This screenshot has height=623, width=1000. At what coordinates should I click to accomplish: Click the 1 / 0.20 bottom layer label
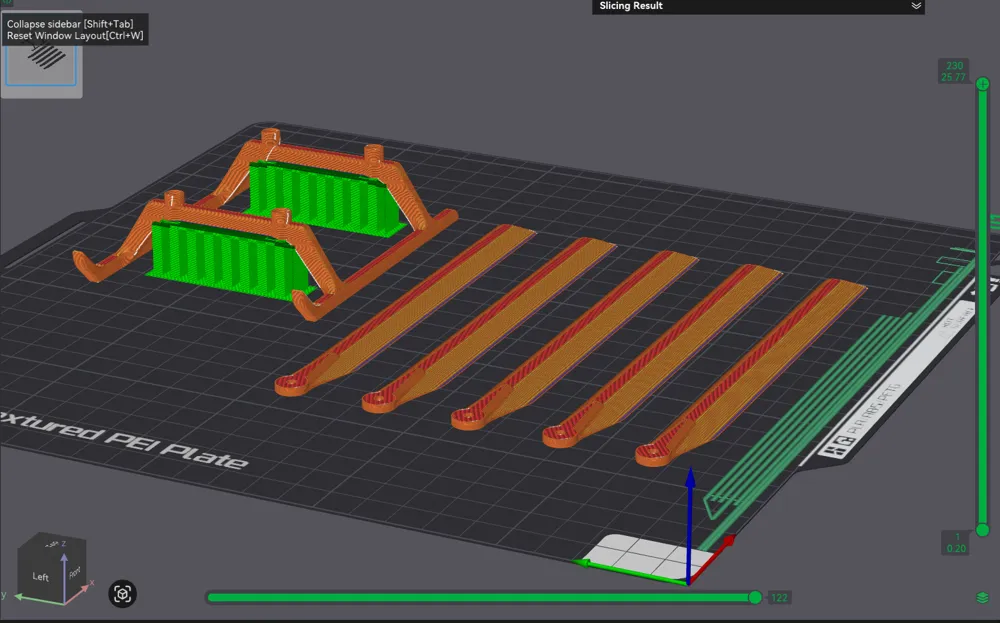pyautogui.click(x=956, y=543)
